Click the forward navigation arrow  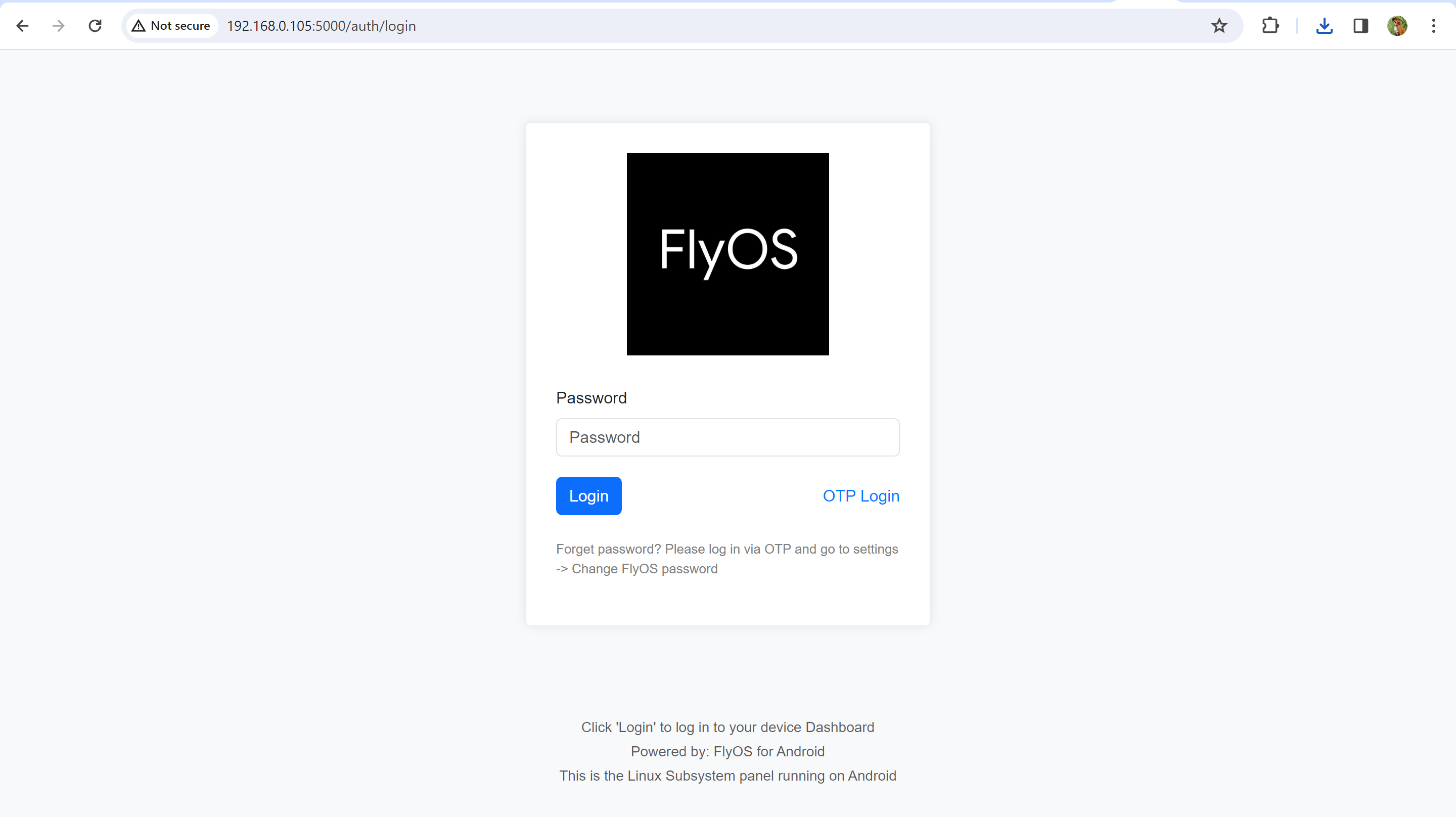58,25
